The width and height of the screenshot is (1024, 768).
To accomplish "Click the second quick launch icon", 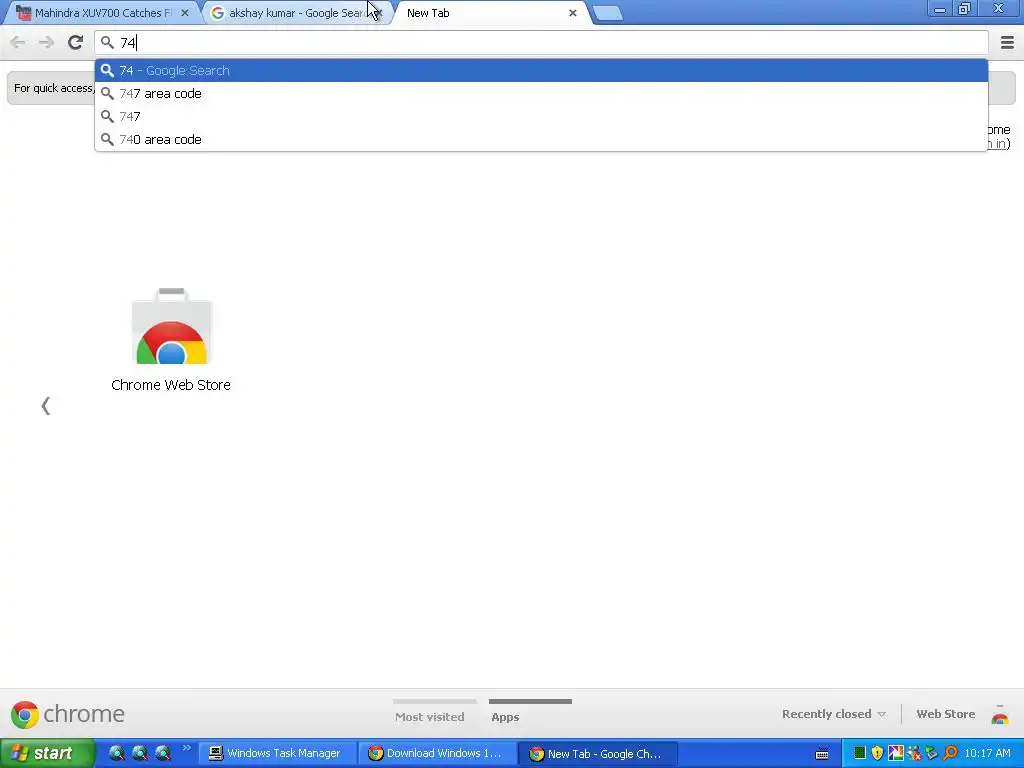I will 140,753.
